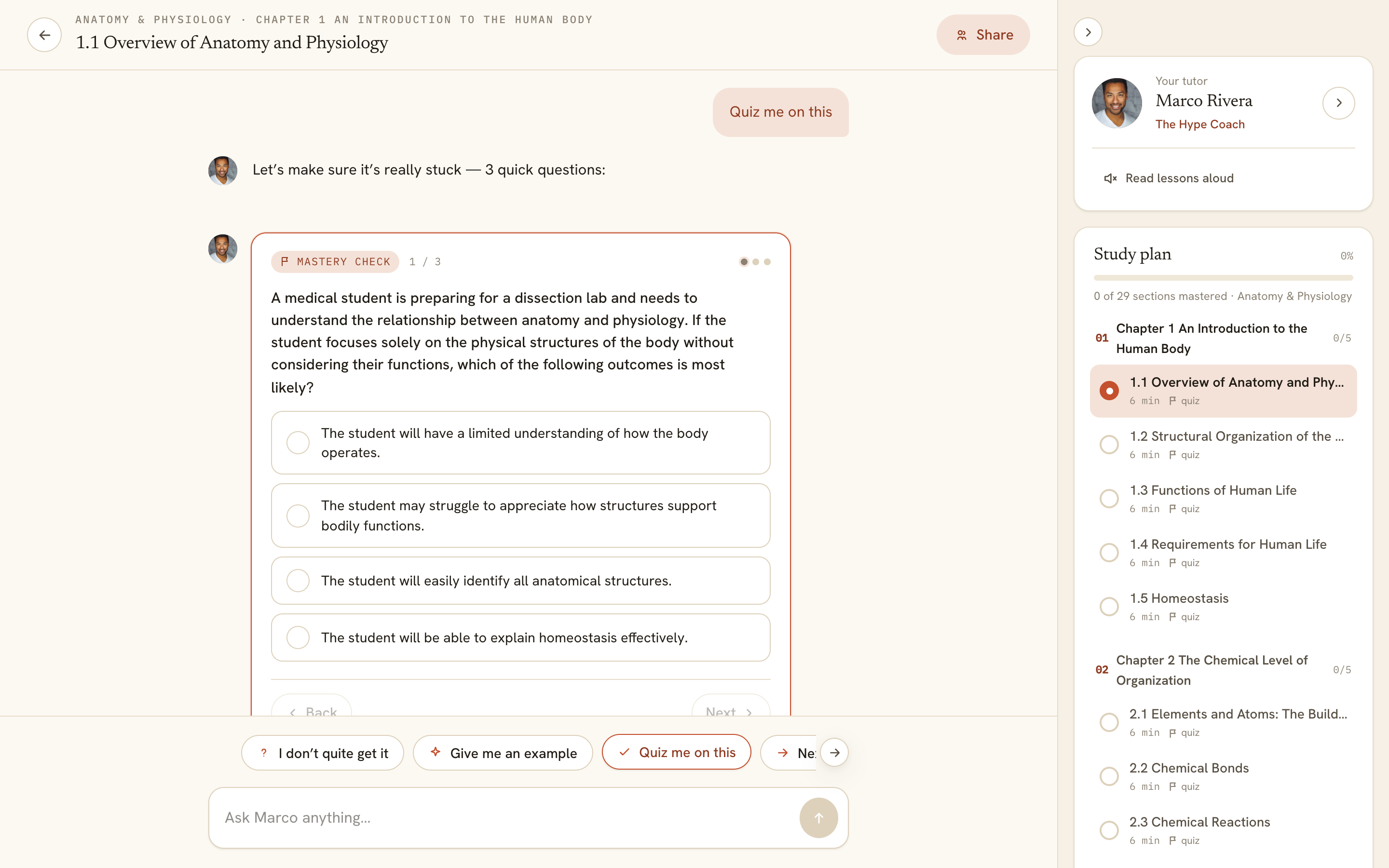This screenshot has width=1389, height=868.
Task: Select answer about limited understanding of body
Action: click(520, 443)
